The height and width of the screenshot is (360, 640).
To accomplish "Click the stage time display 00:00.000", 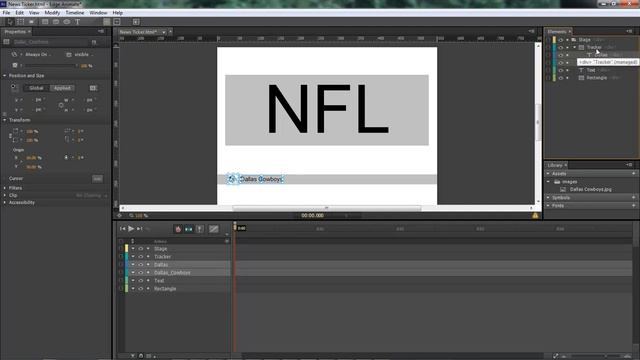I will pyautogui.click(x=313, y=216).
